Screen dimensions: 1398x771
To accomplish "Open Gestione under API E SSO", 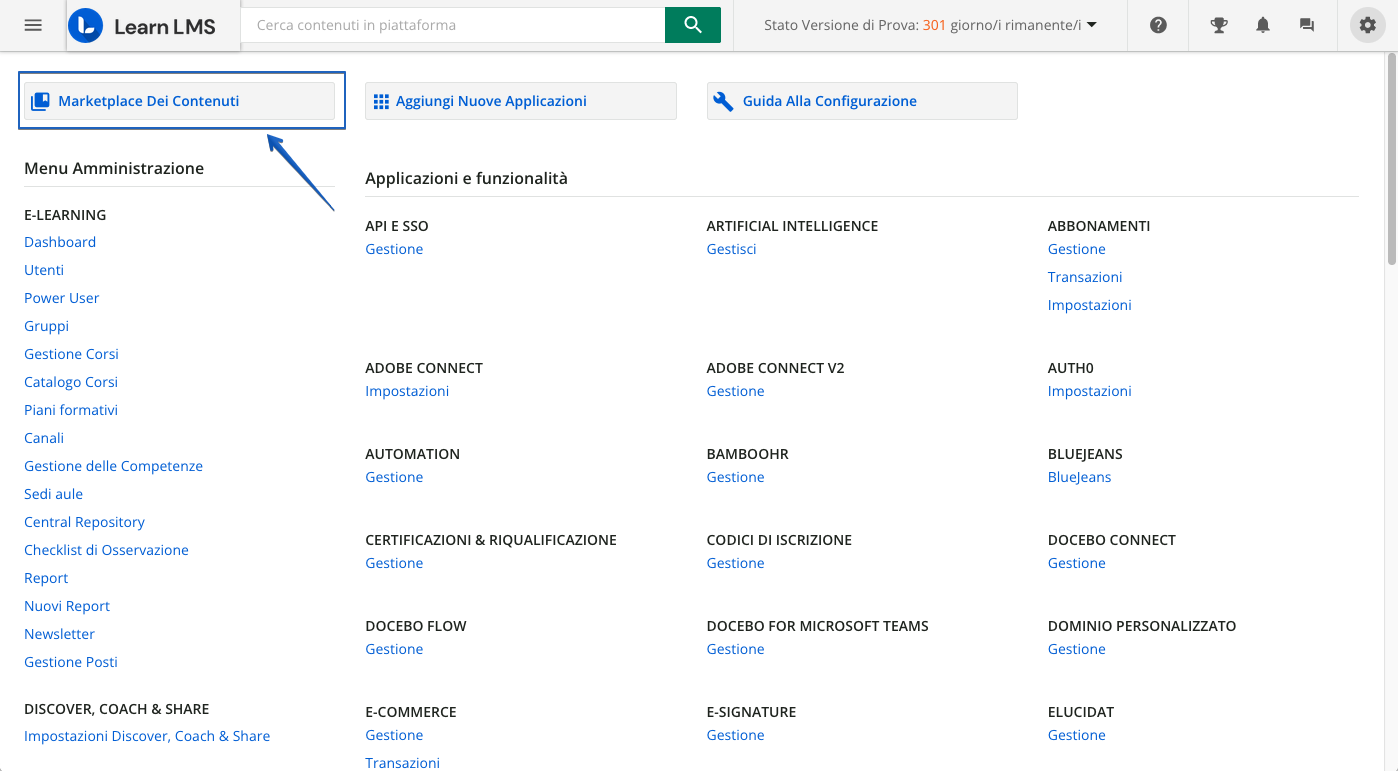I will click(x=394, y=249).
